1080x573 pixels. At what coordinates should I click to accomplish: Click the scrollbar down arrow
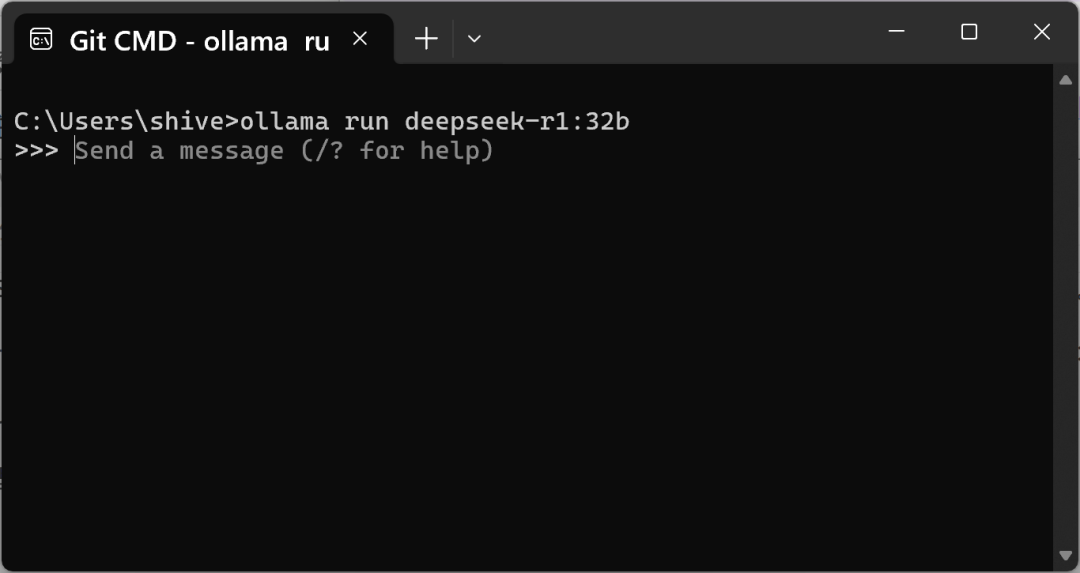pos(1065,555)
